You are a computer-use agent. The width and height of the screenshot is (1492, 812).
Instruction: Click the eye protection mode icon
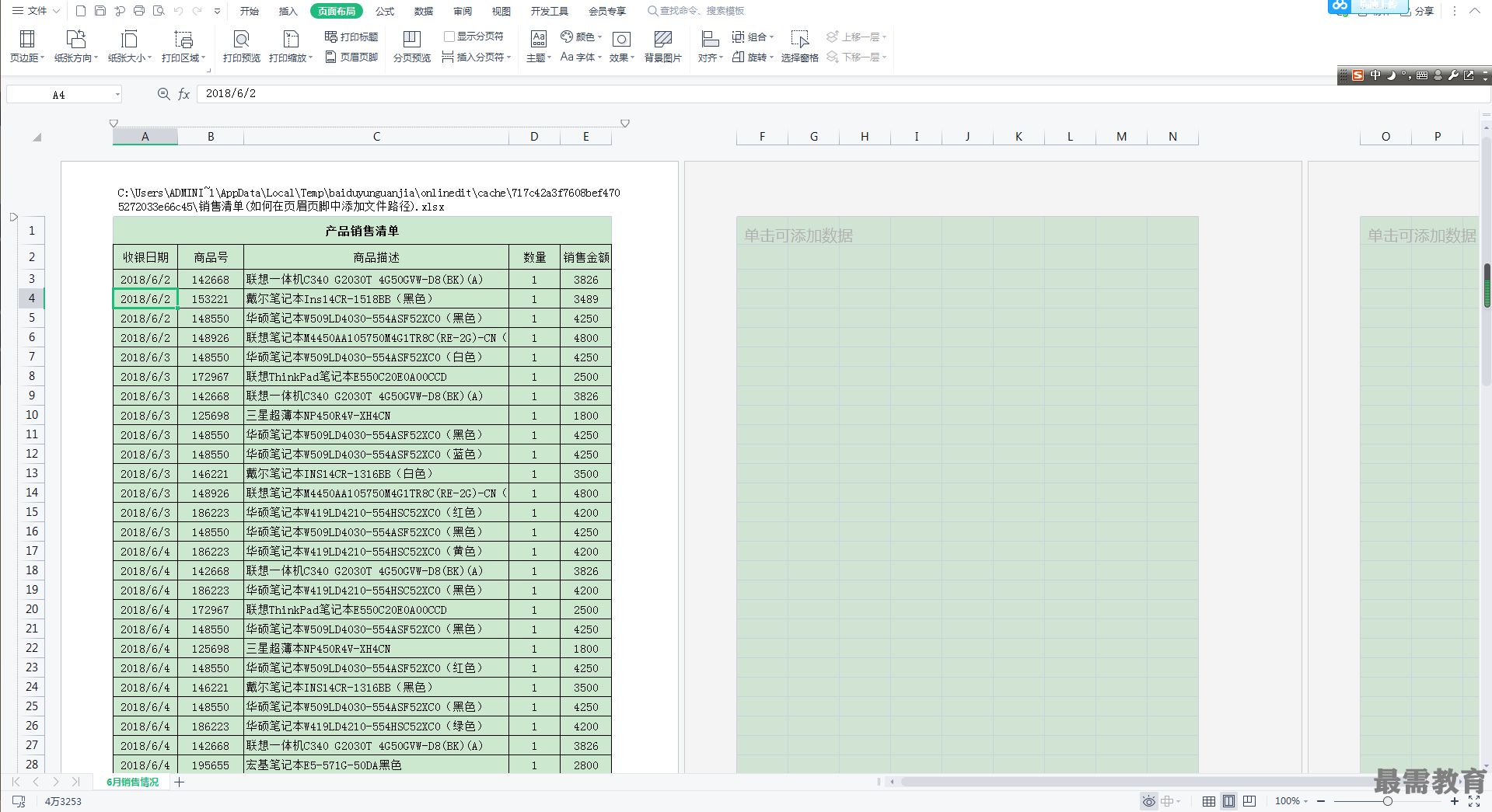pyautogui.click(x=1148, y=801)
